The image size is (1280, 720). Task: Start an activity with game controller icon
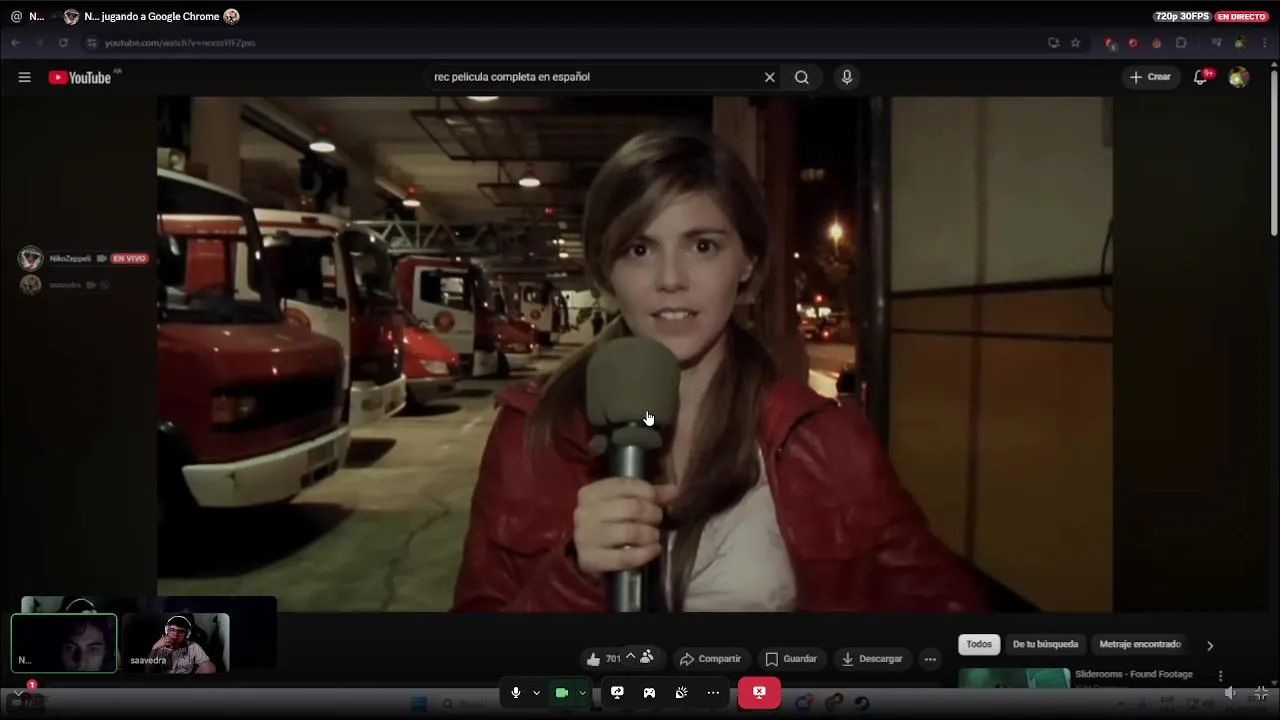click(x=649, y=692)
